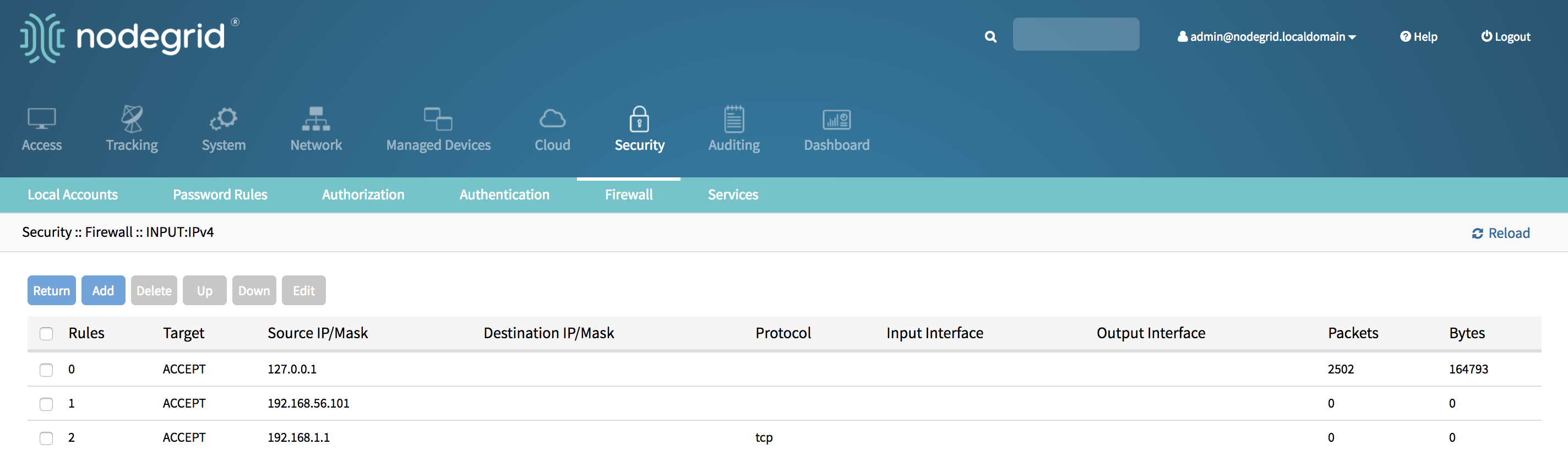Focus the search input field

pyautogui.click(x=1076, y=34)
